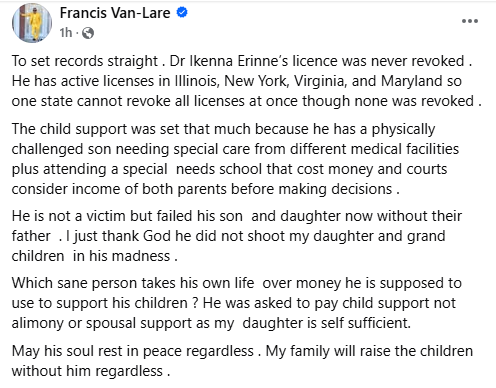Click the paragraph starting 'Which sane person takes'

click(x=237, y=303)
